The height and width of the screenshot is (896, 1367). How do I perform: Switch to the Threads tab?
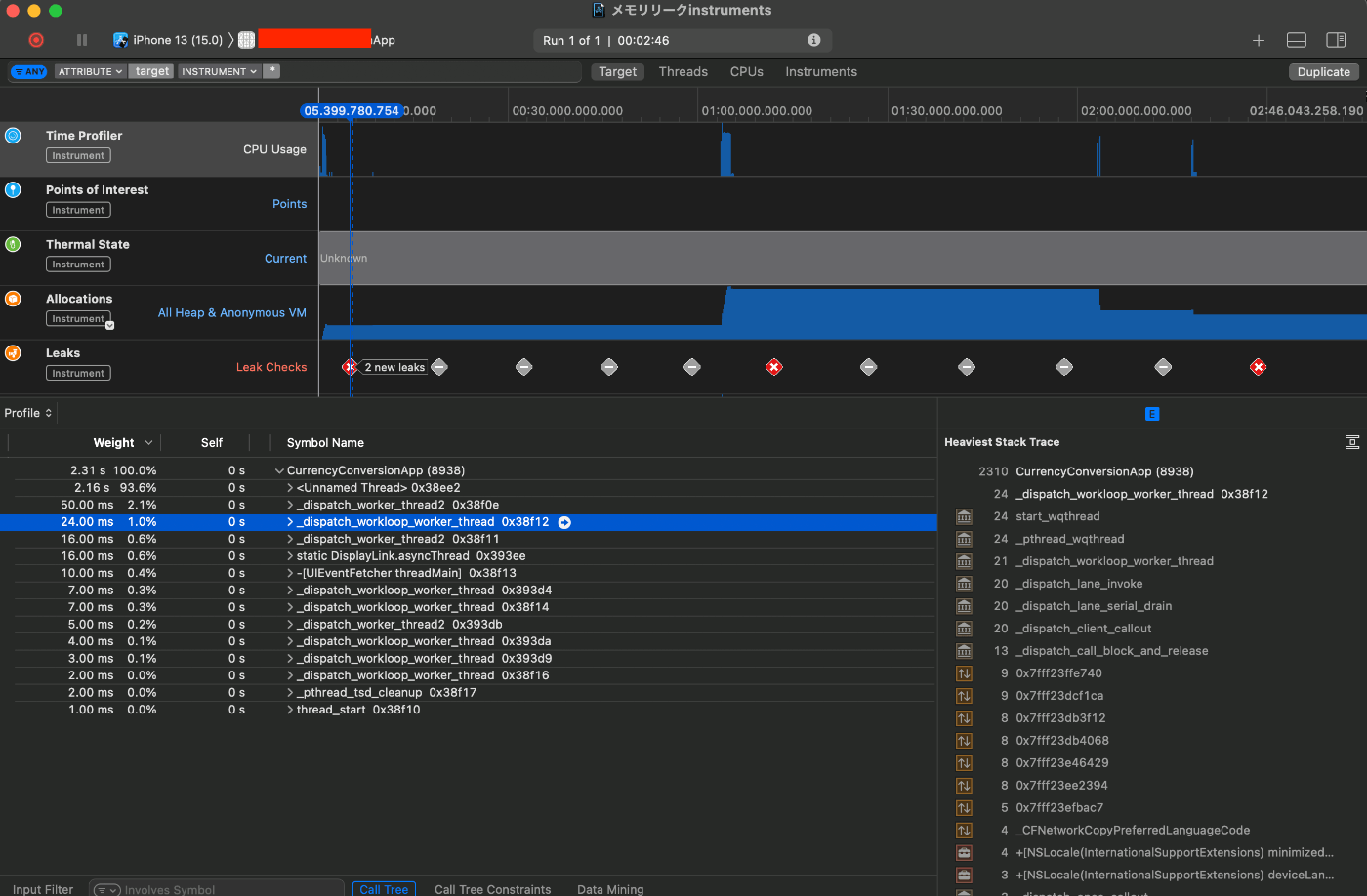coord(683,71)
